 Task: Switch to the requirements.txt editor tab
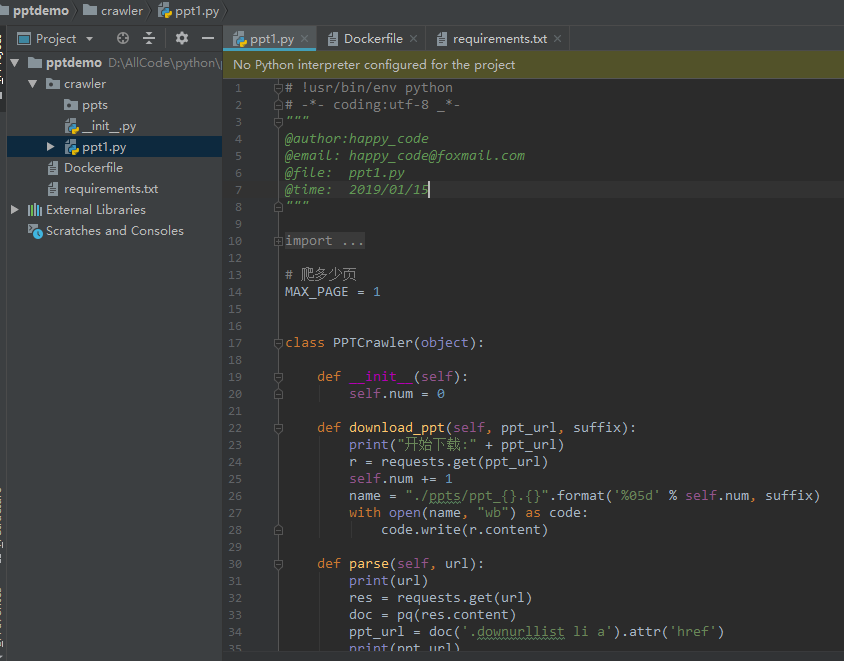point(500,39)
